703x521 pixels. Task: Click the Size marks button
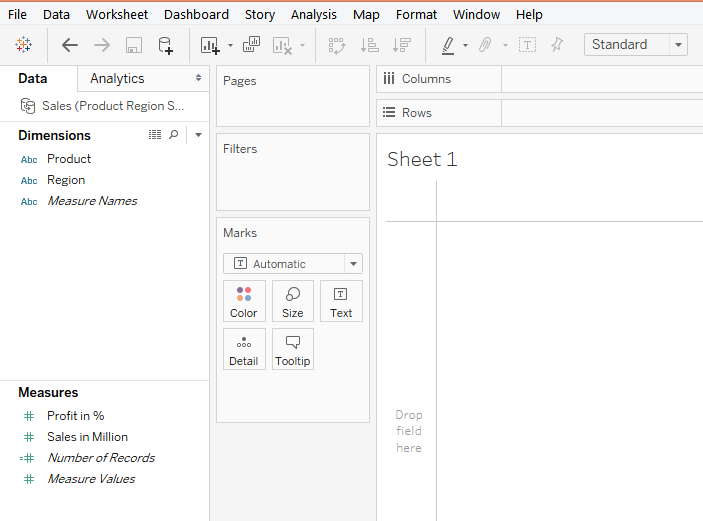[293, 301]
